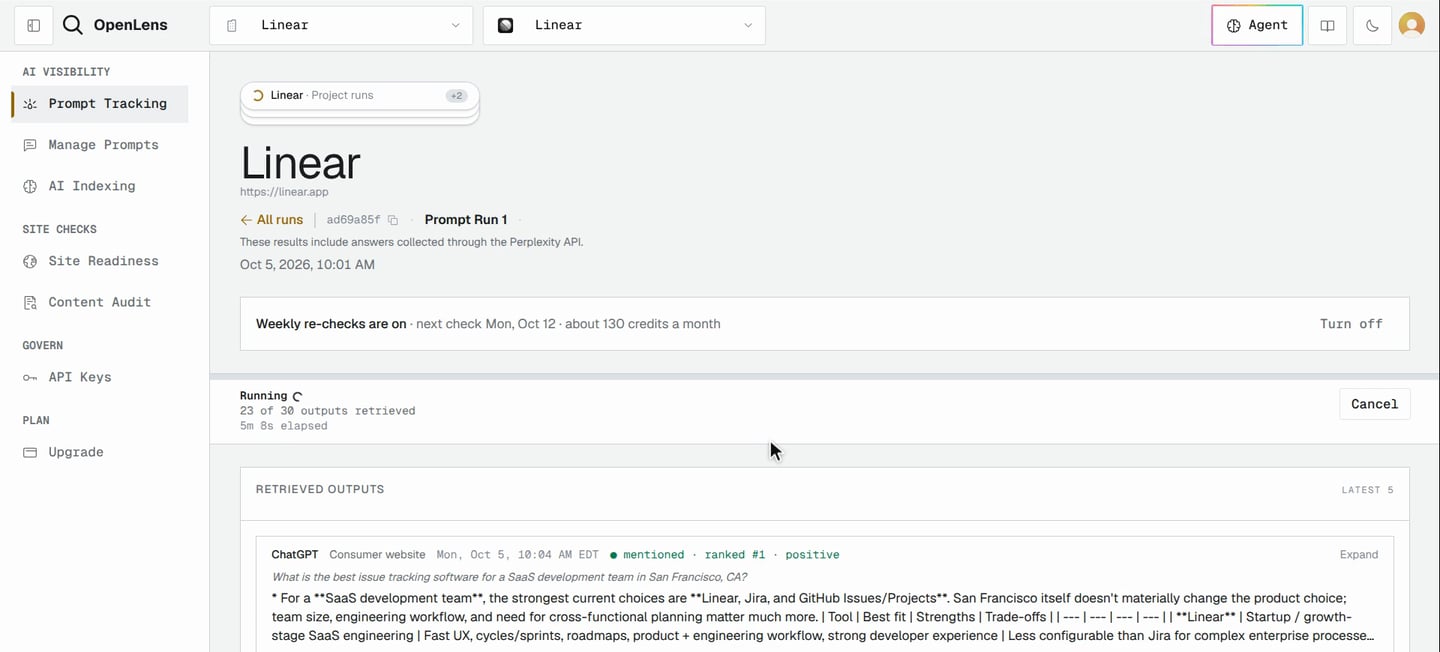Open the user avatar menu

[x=1411, y=26]
